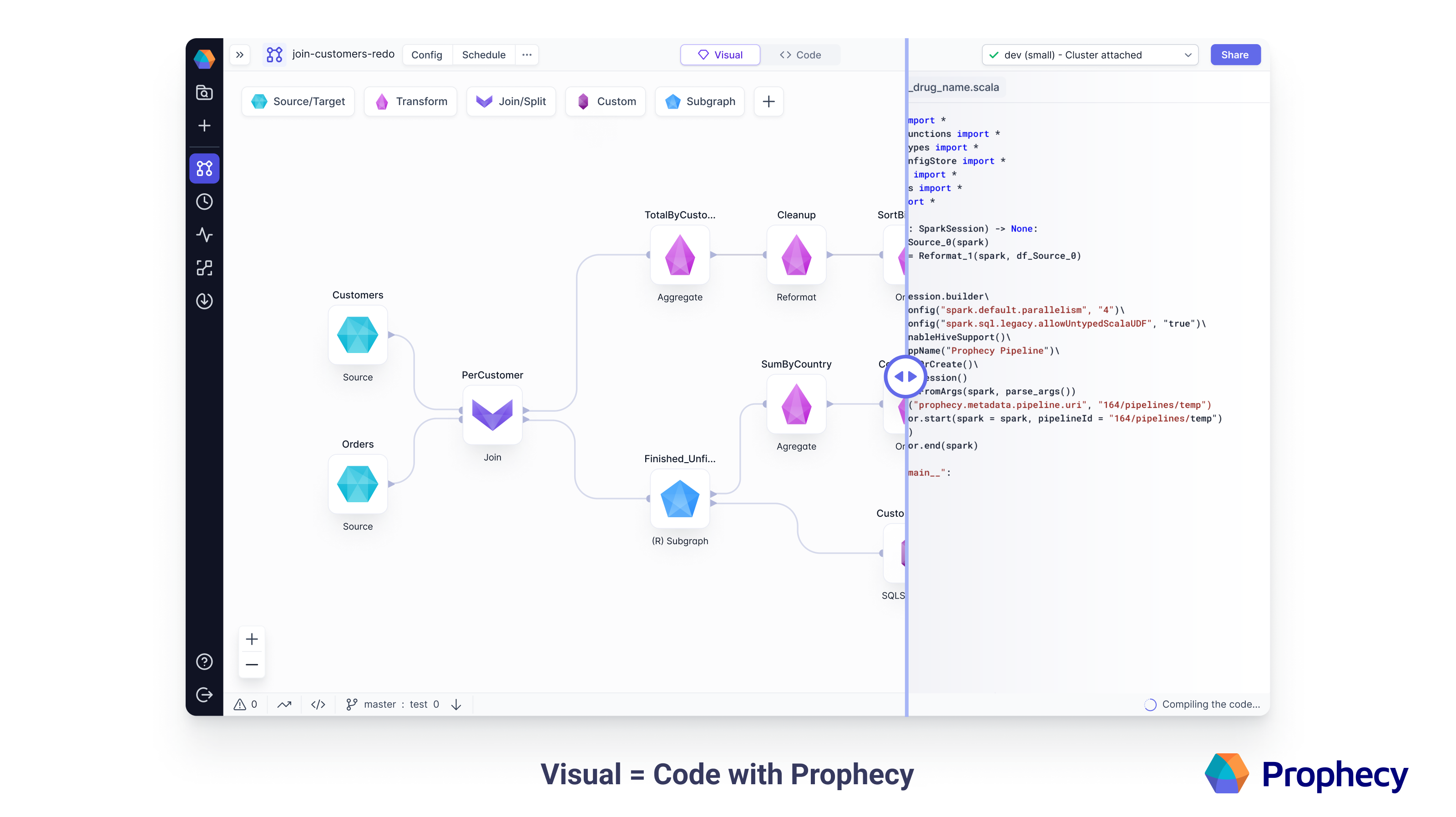Open the Config tab

click(x=426, y=55)
